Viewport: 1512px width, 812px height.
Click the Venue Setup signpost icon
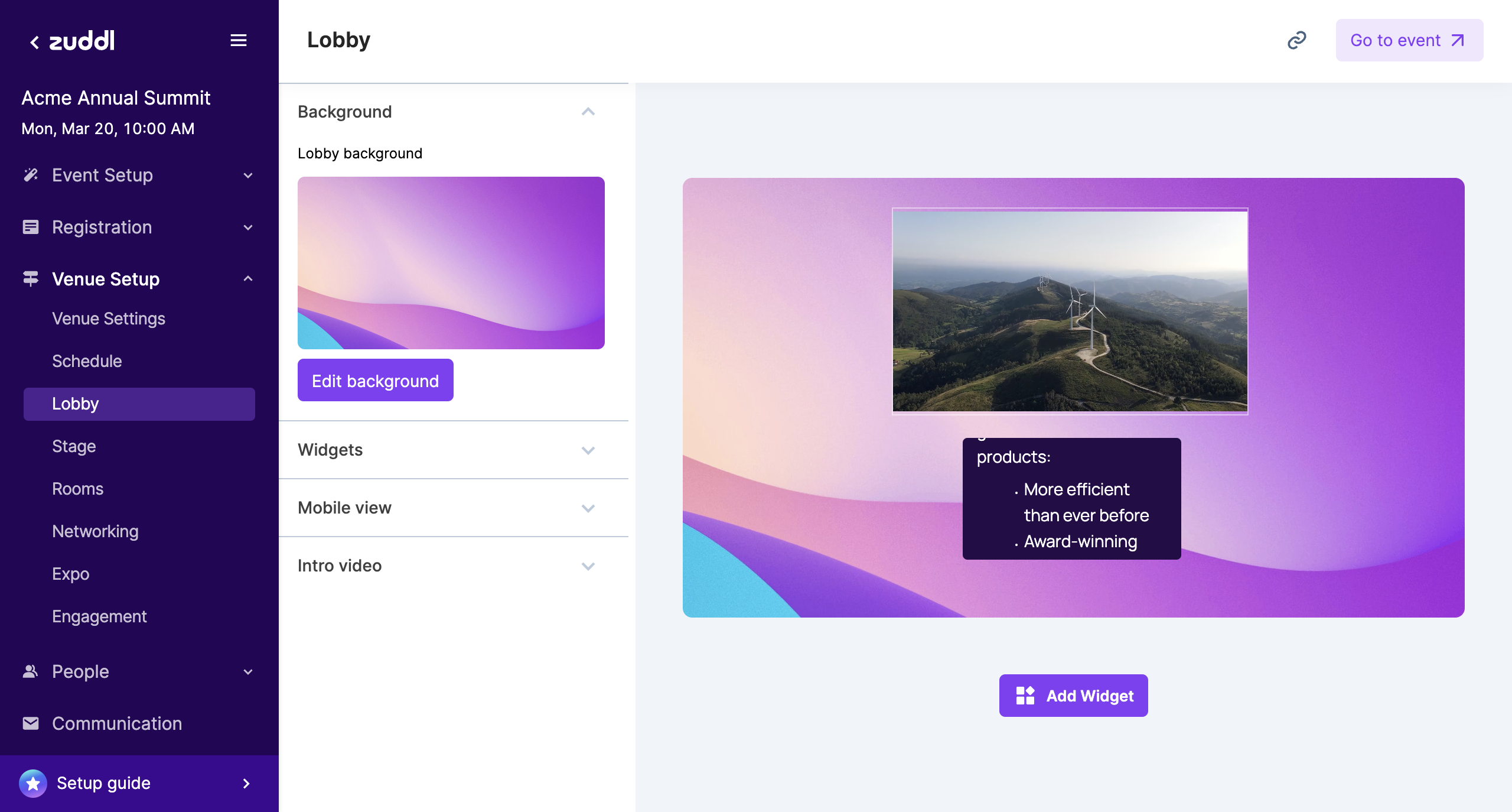pos(31,278)
